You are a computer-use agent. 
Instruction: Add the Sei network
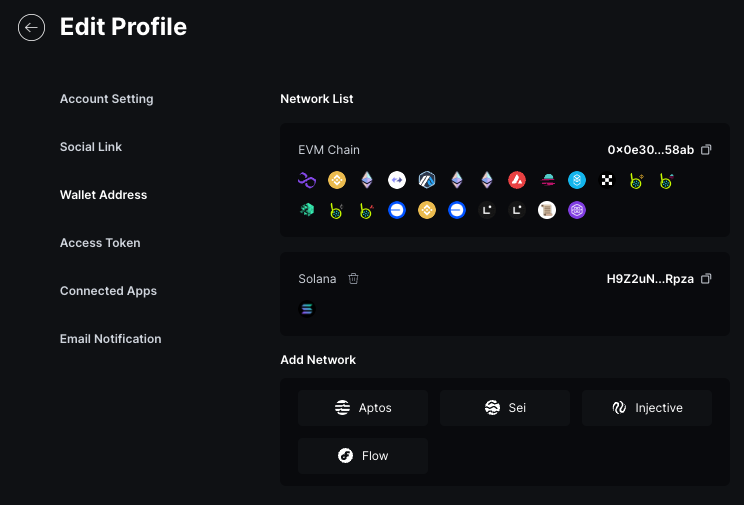click(505, 408)
